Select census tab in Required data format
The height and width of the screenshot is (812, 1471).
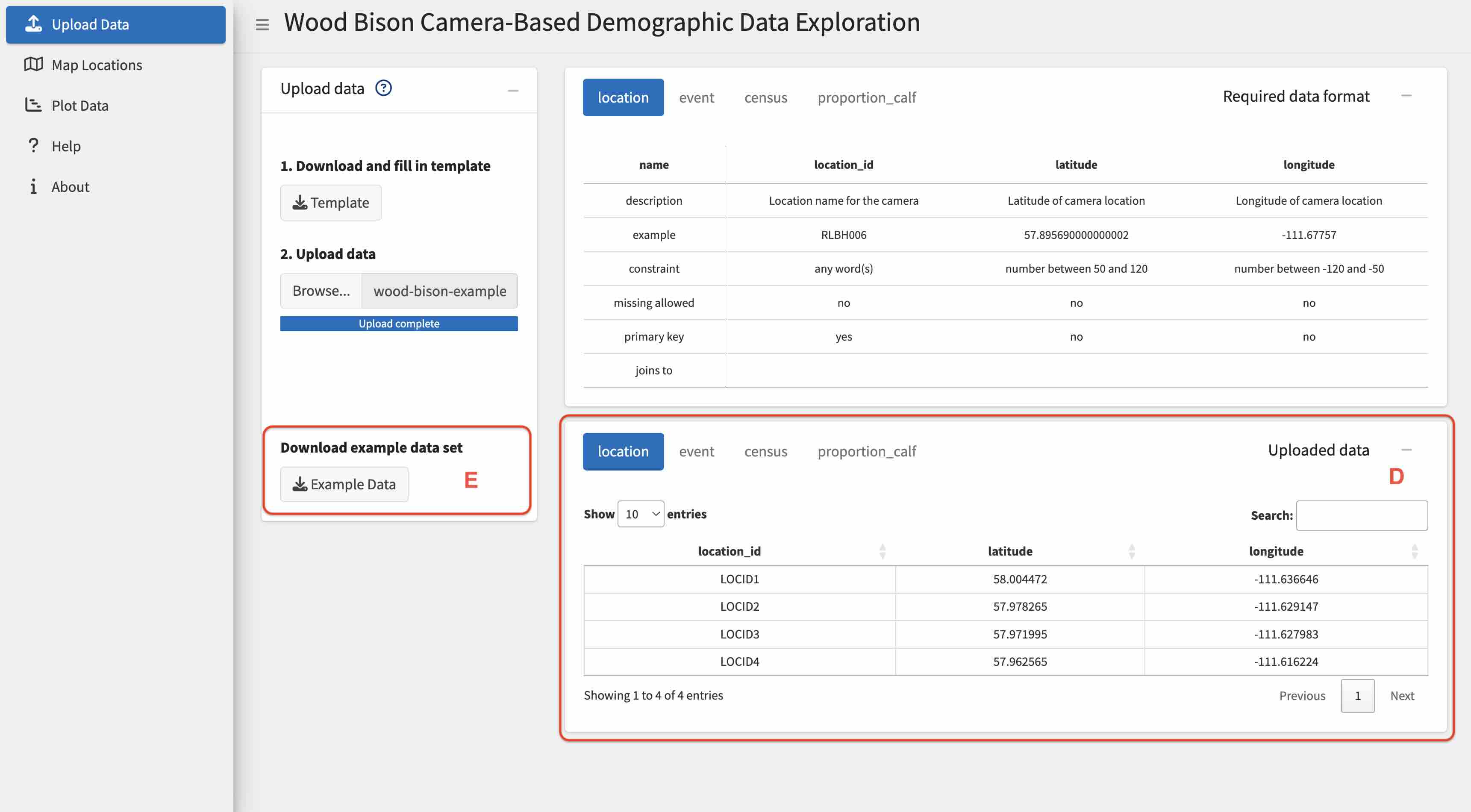766,97
